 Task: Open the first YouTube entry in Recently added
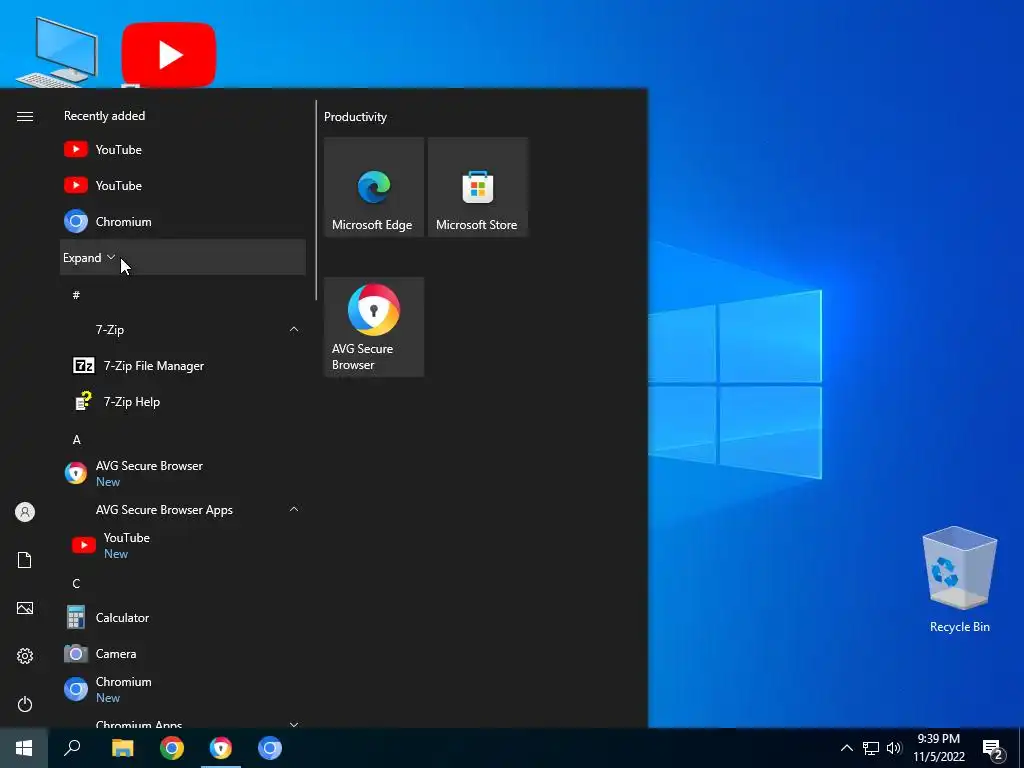[x=183, y=150]
